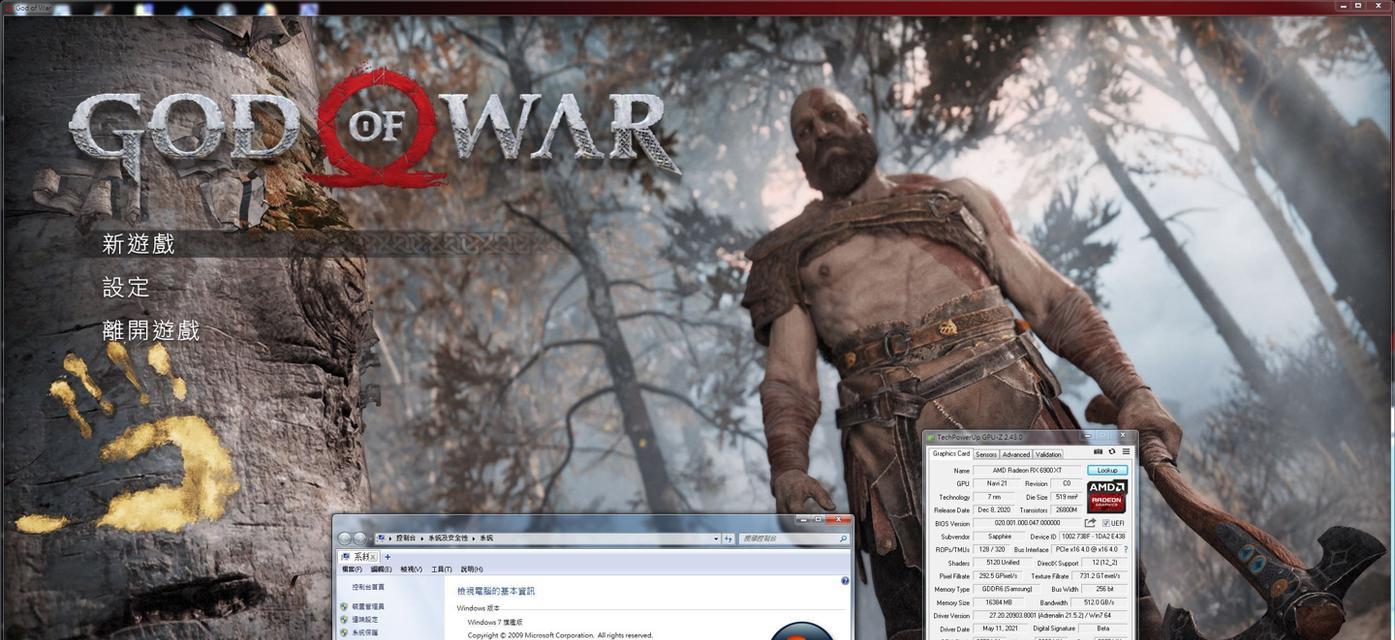This screenshot has height=640, width=1395.
Task: Click the 系統 tab in the System window
Action: pos(360,556)
